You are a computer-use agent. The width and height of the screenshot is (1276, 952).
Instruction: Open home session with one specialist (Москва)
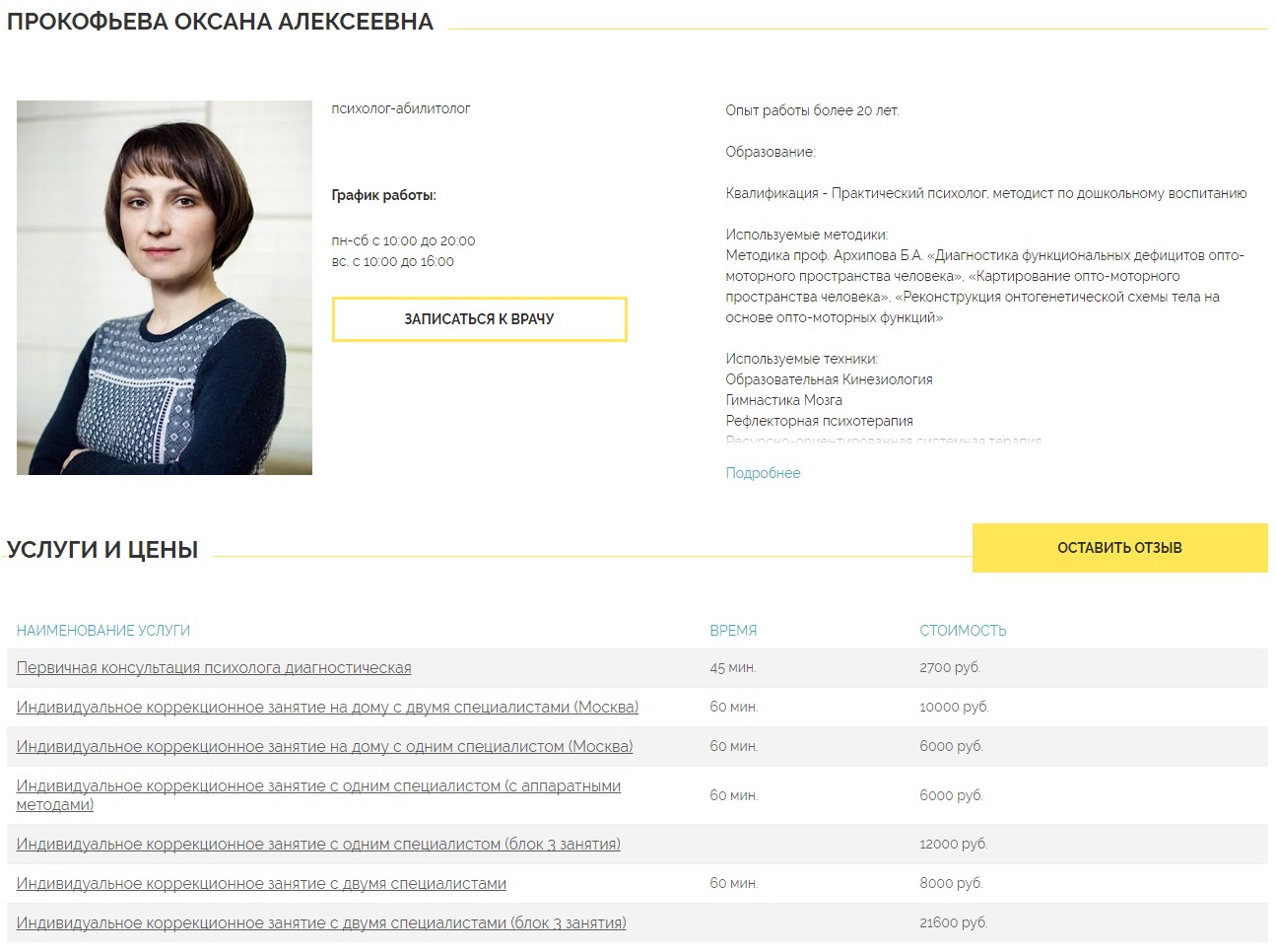click(324, 747)
